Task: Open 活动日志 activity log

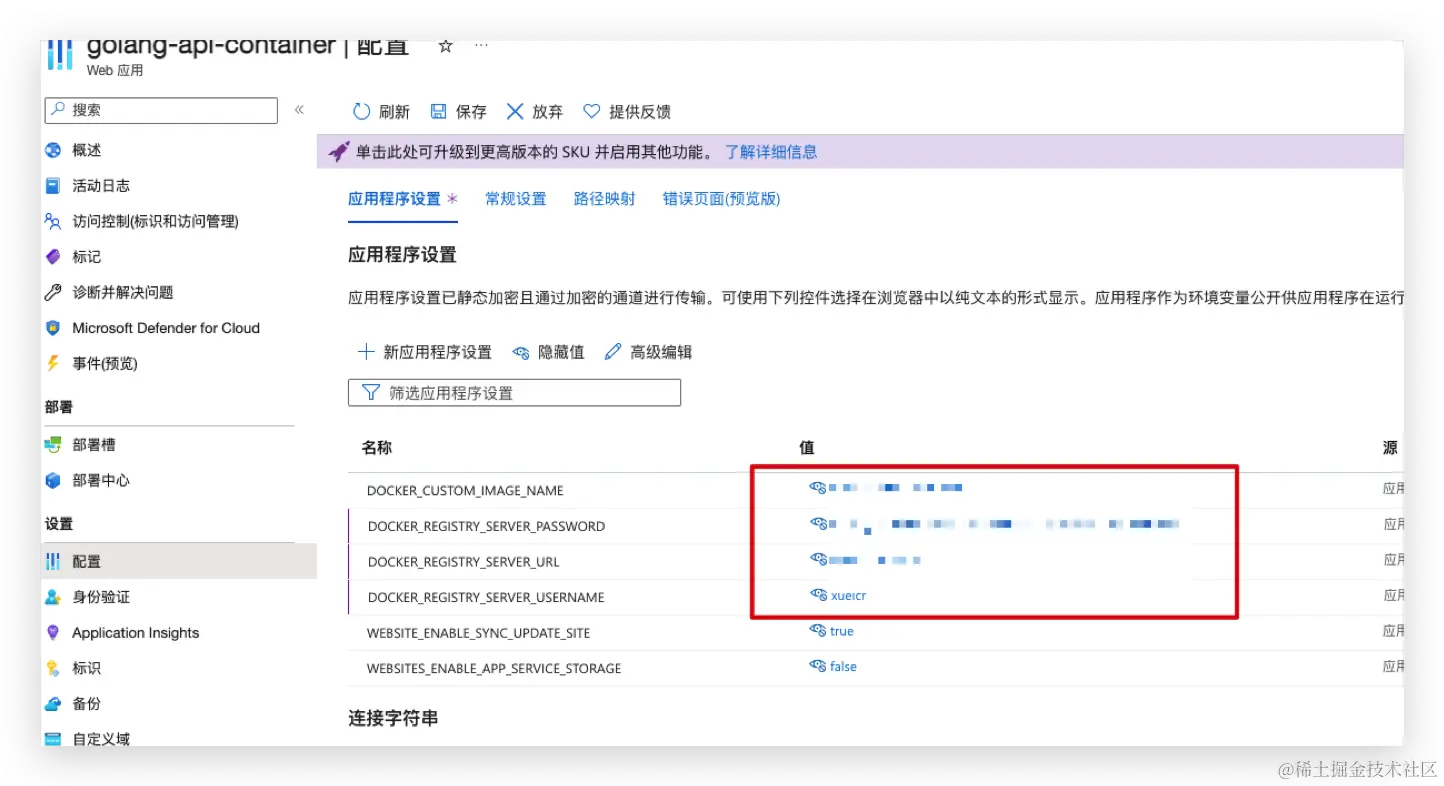Action: point(100,186)
